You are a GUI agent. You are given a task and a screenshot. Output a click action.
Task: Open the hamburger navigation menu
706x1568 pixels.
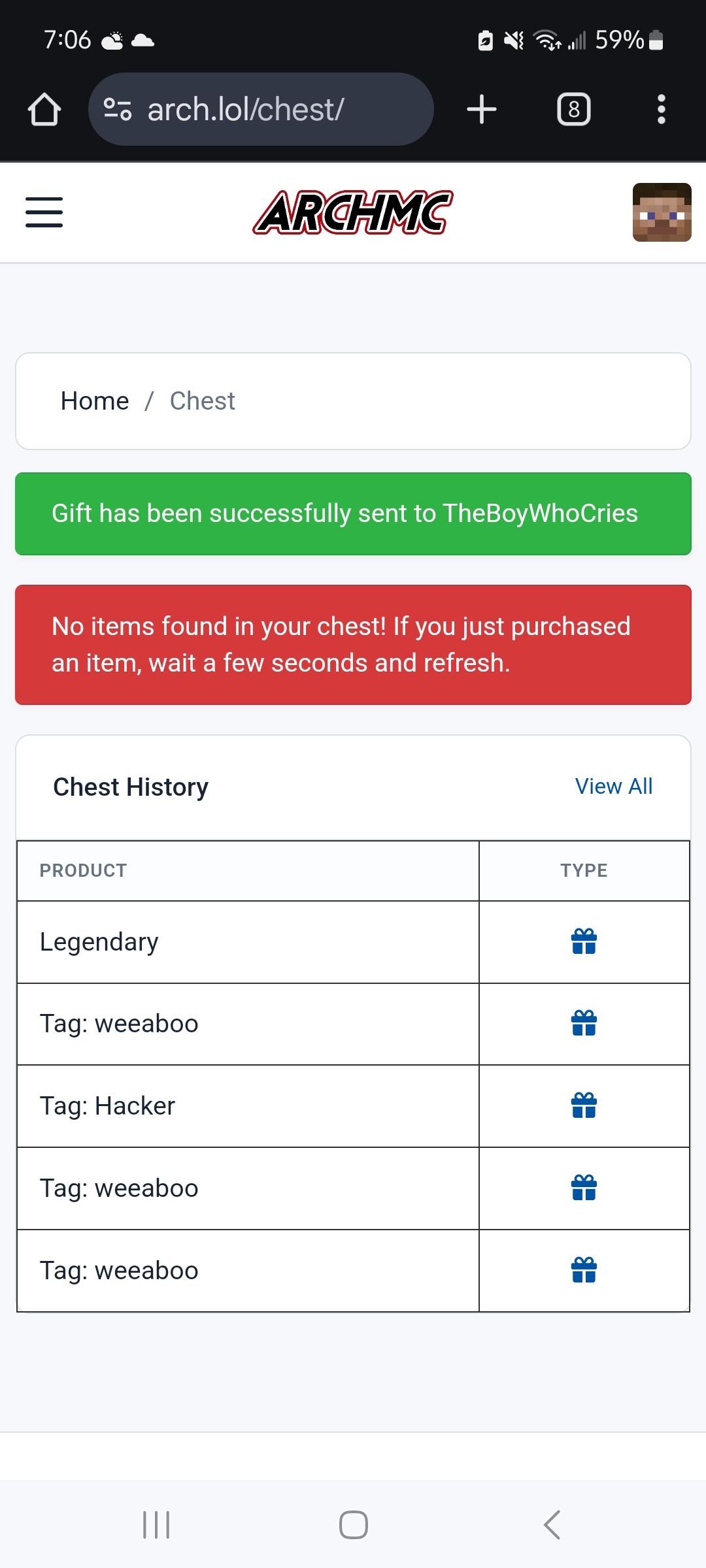point(44,212)
